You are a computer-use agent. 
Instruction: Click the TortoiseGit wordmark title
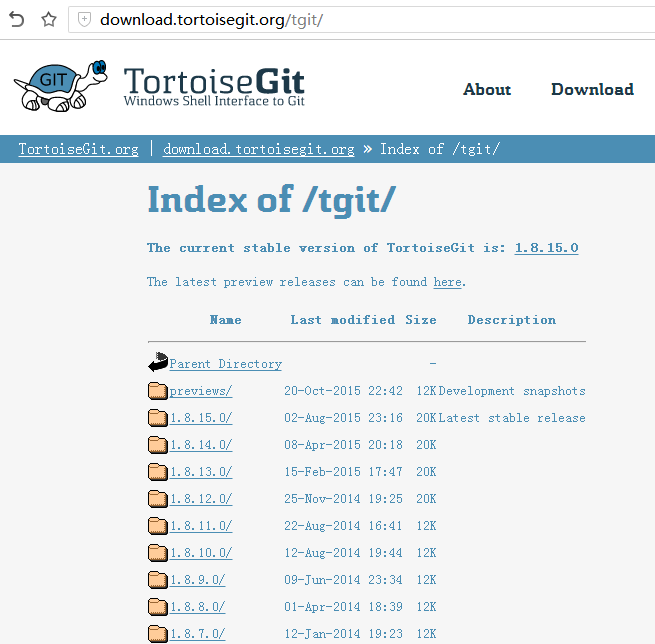(214, 81)
